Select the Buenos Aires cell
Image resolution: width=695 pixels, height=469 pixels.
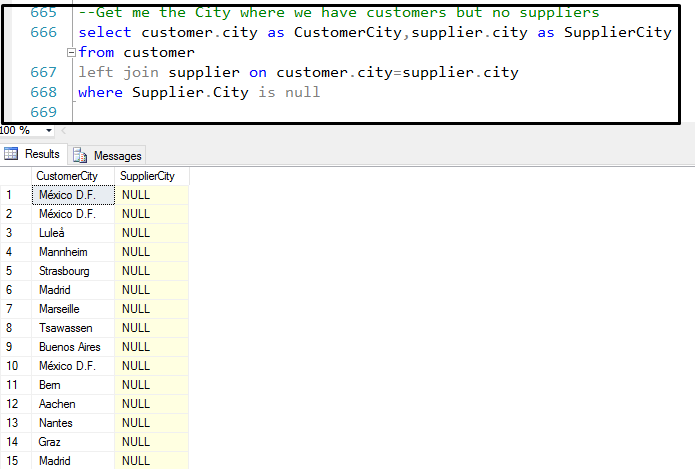[73, 347]
